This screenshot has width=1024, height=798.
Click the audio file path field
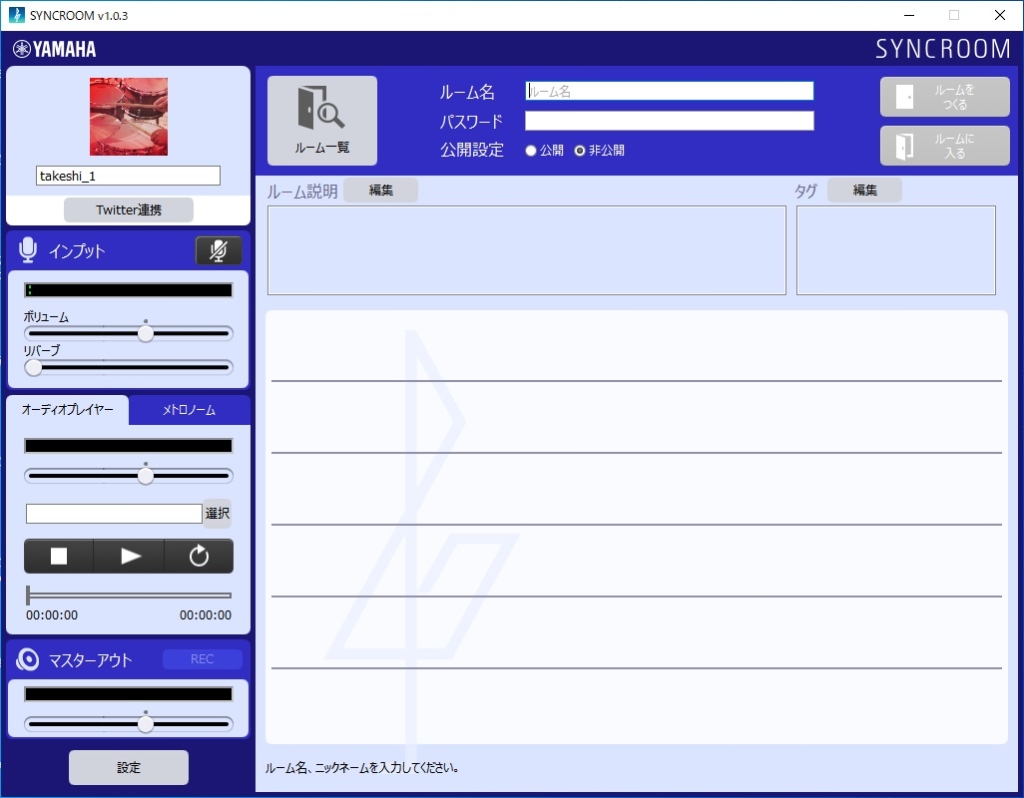point(114,513)
